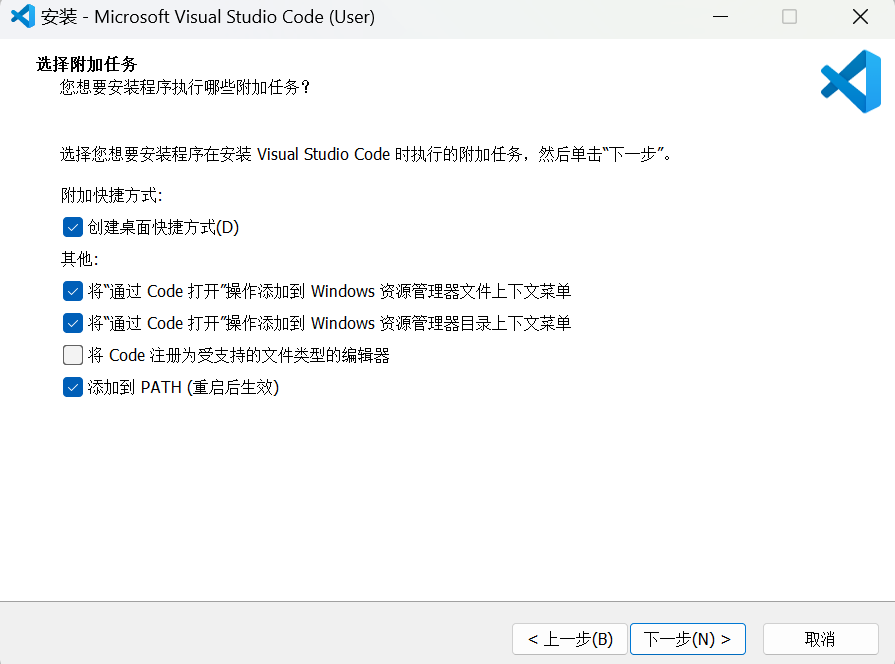Click the 将 Code 注册为受支持的文件类型的编辑器 label
This screenshot has width=895, height=664.
239,355
